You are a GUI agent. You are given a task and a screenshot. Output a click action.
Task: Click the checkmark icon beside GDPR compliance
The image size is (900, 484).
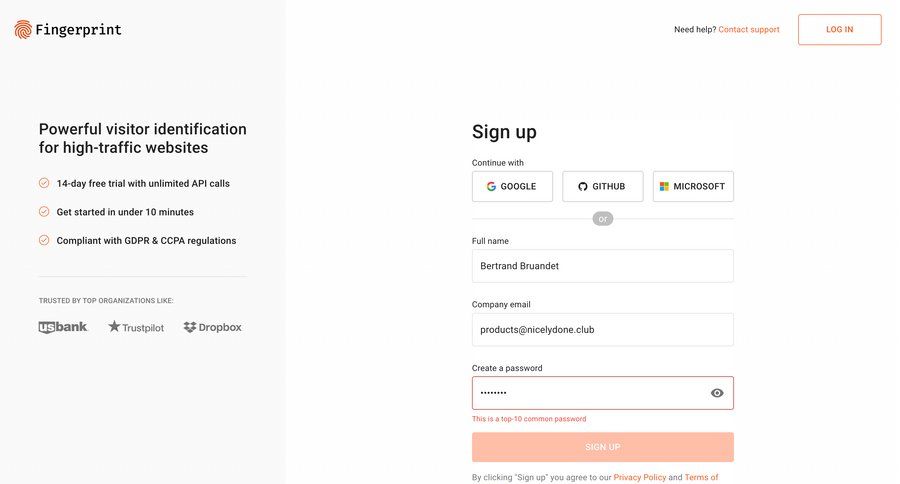44,240
